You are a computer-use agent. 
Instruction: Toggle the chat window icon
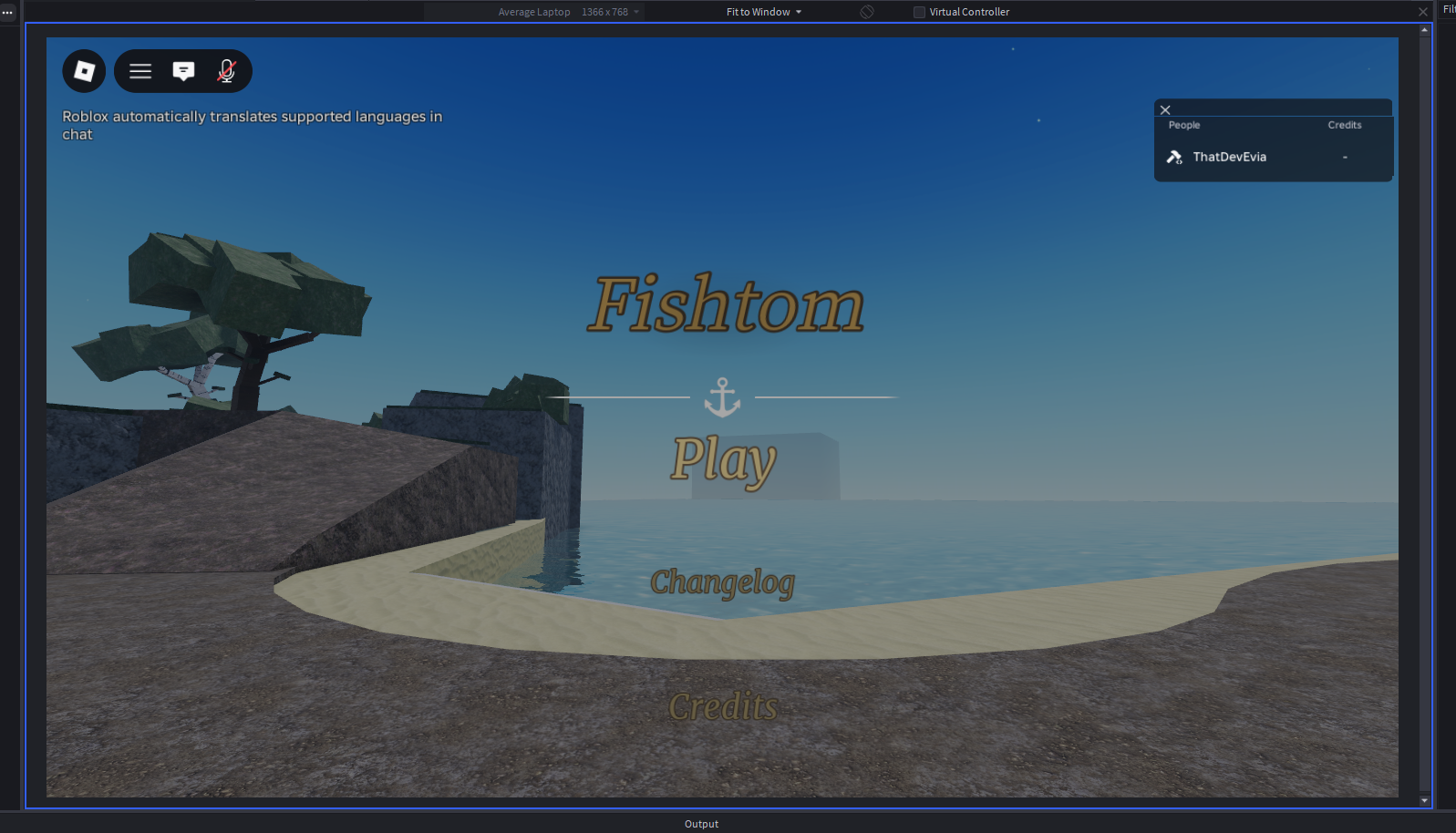(x=183, y=71)
